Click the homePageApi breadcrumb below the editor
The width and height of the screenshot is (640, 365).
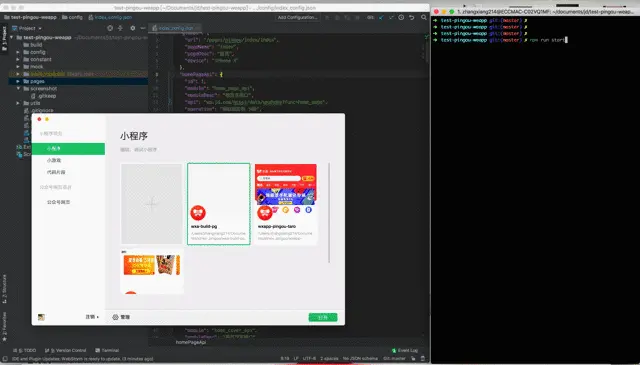(191, 342)
